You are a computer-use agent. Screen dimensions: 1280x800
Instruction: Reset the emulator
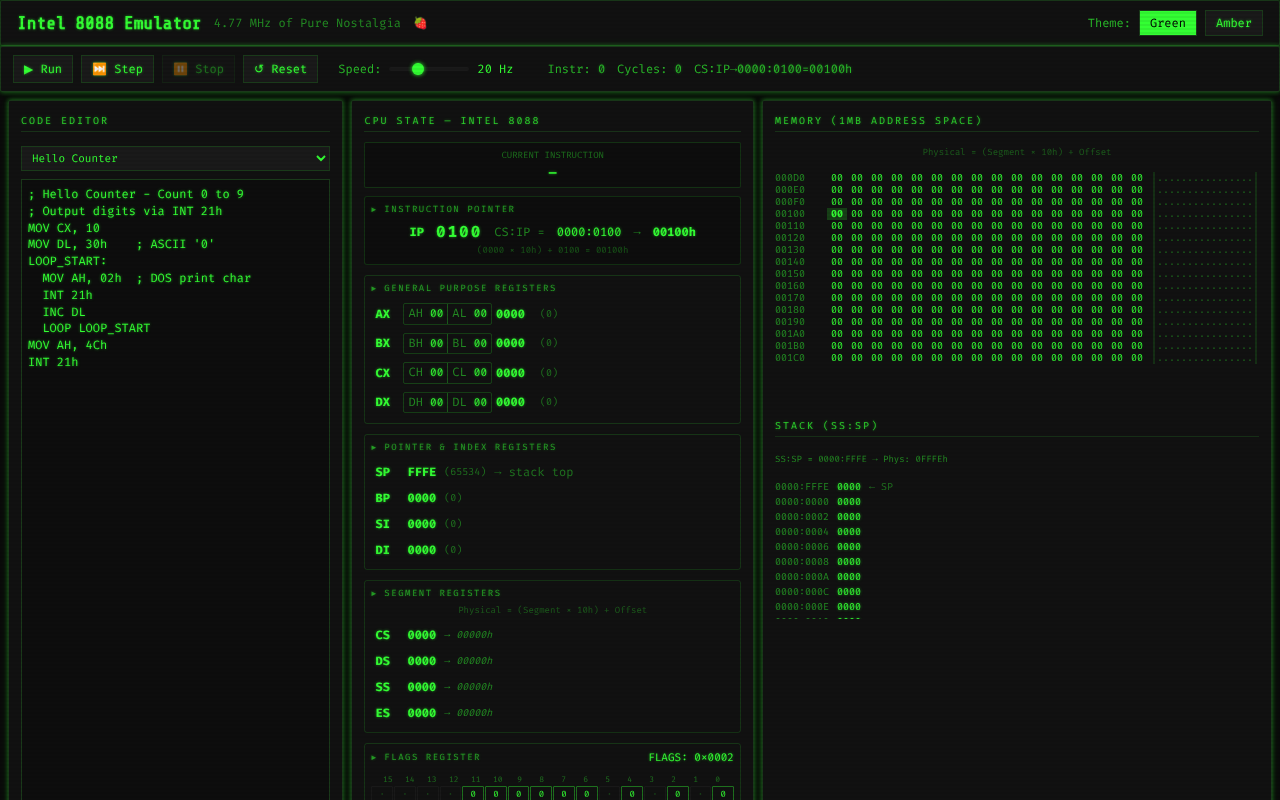click(x=280, y=69)
